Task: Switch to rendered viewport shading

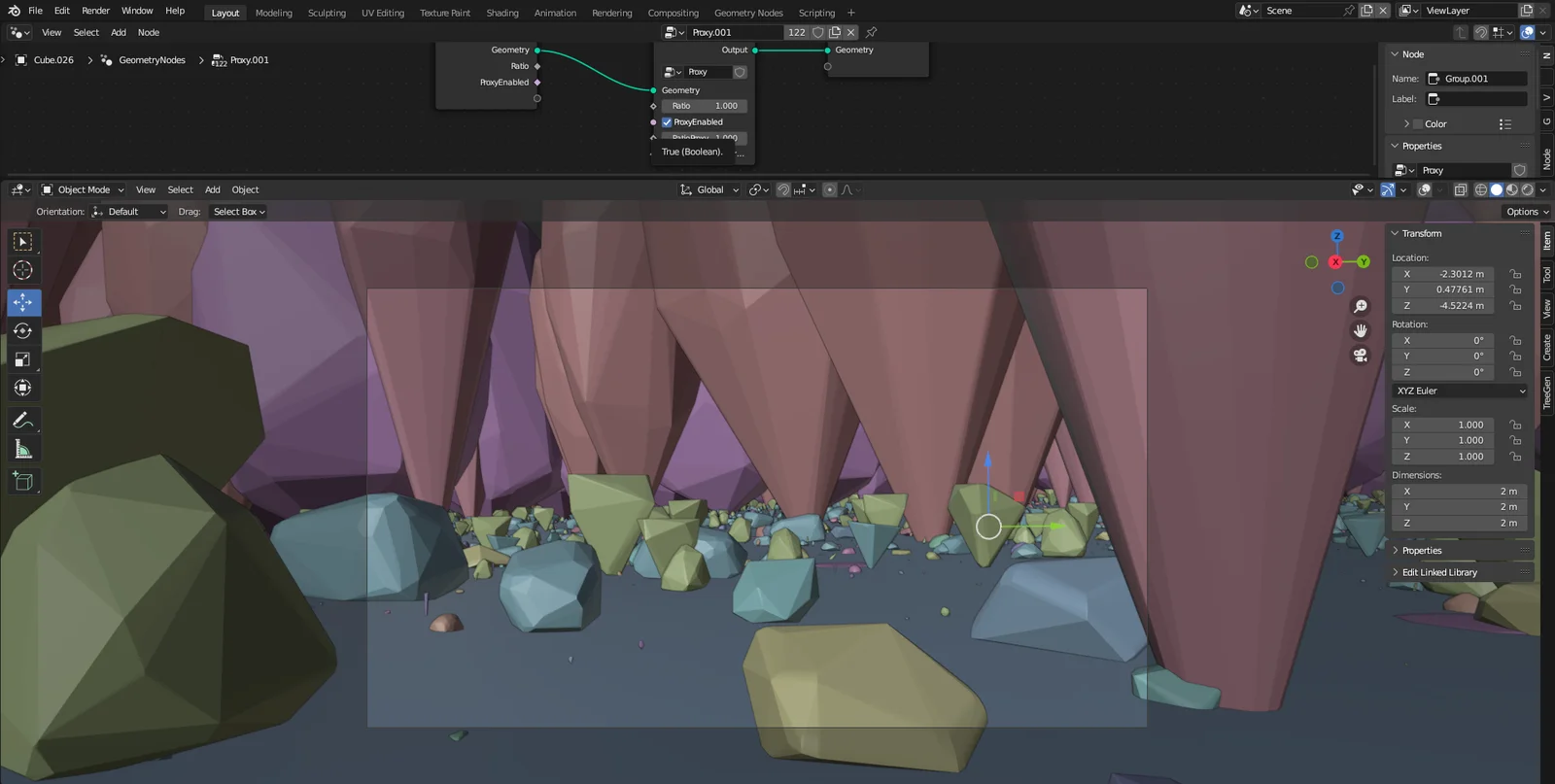Action: point(1527,189)
